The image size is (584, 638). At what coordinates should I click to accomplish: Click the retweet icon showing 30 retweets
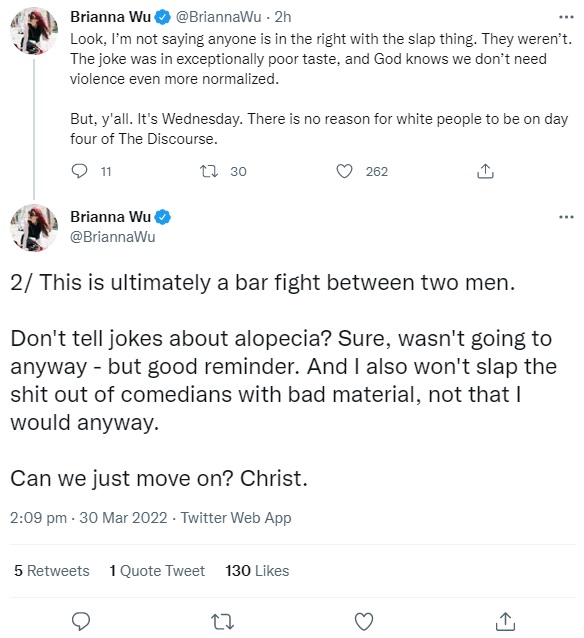[209, 171]
